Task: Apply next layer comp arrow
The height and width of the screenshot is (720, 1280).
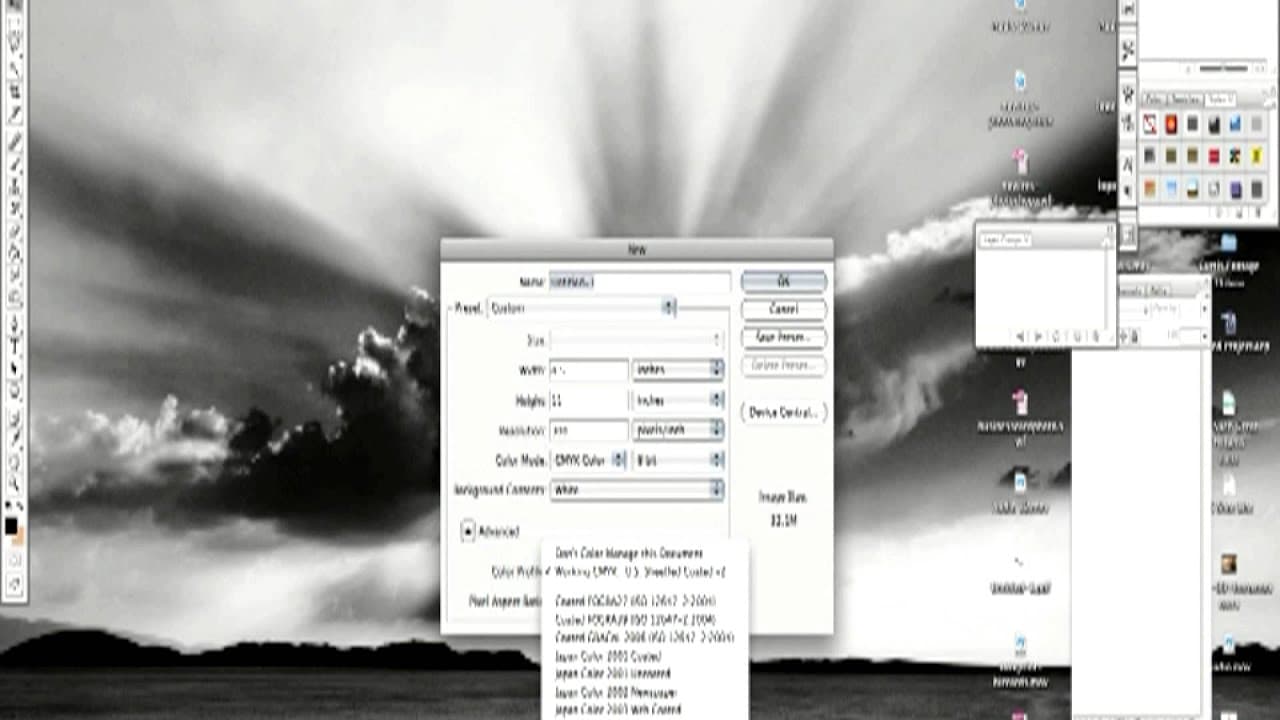Action: coord(1039,336)
